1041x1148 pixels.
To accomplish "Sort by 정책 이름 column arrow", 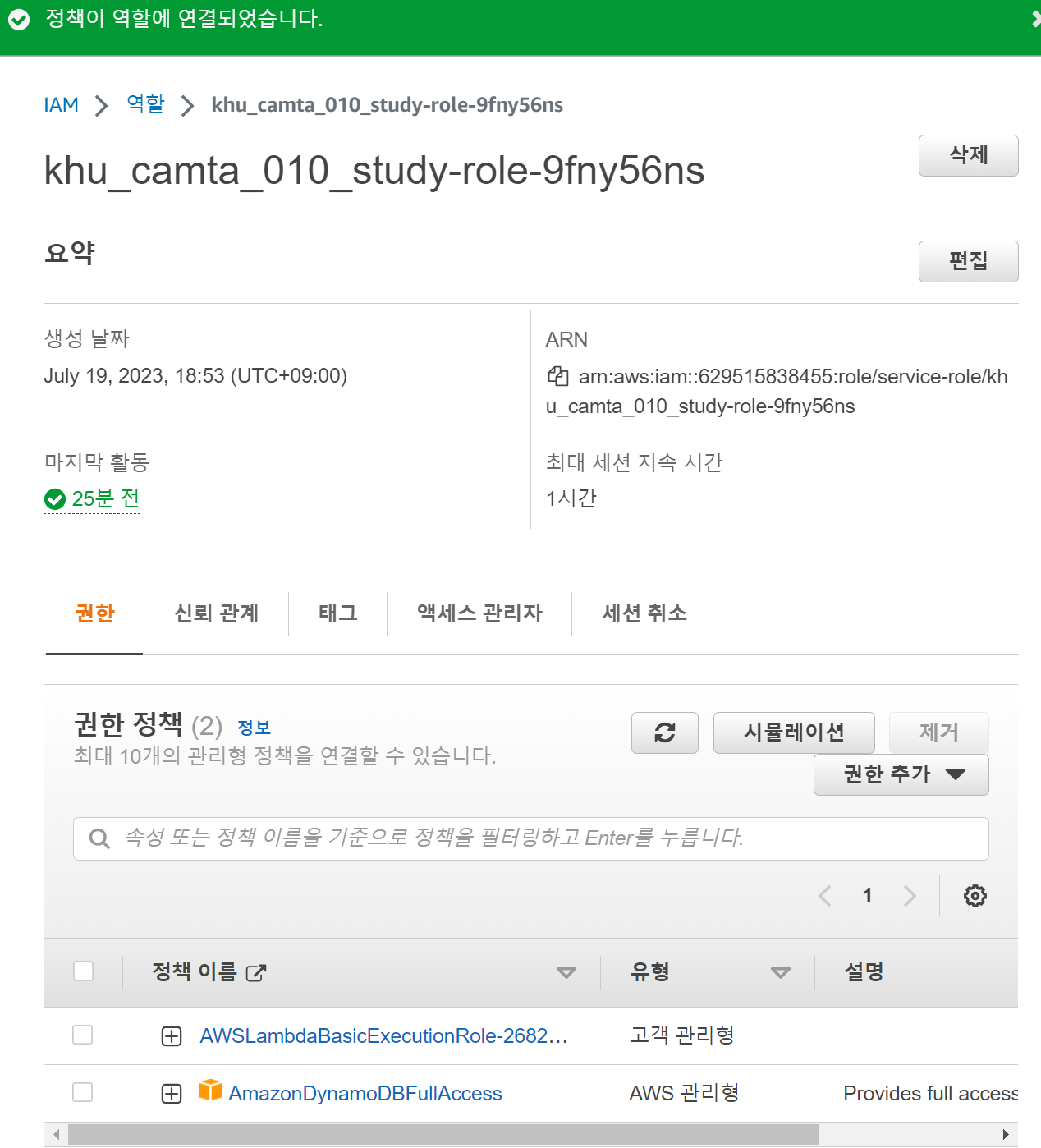I will click(x=566, y=973).
